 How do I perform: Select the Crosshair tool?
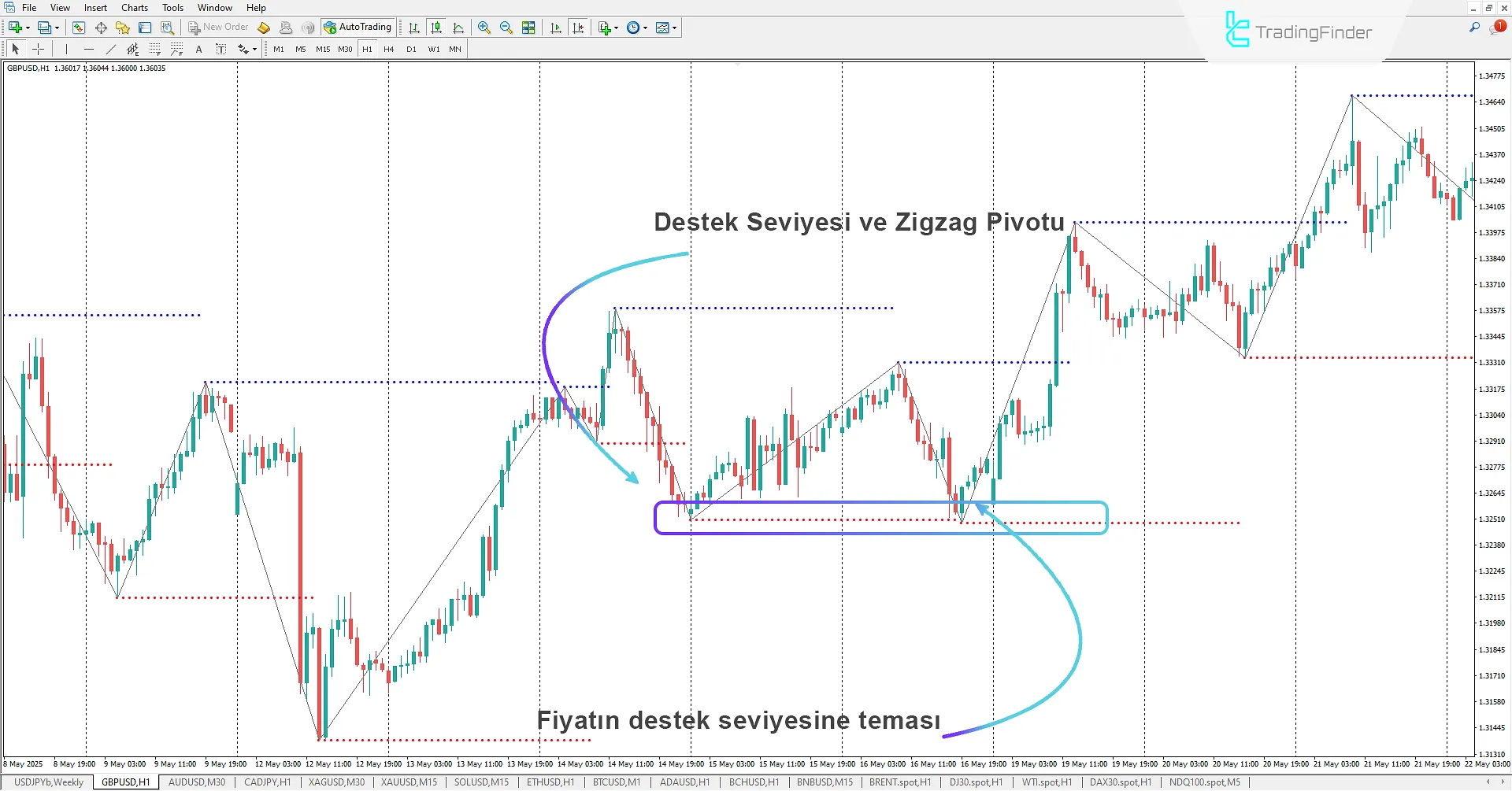coord(38,48)
